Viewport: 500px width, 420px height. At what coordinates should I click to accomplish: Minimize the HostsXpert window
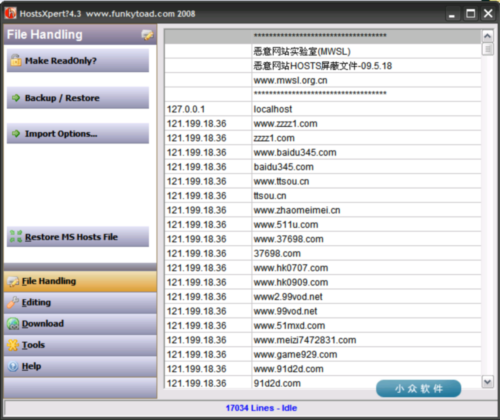coord(452,14)
